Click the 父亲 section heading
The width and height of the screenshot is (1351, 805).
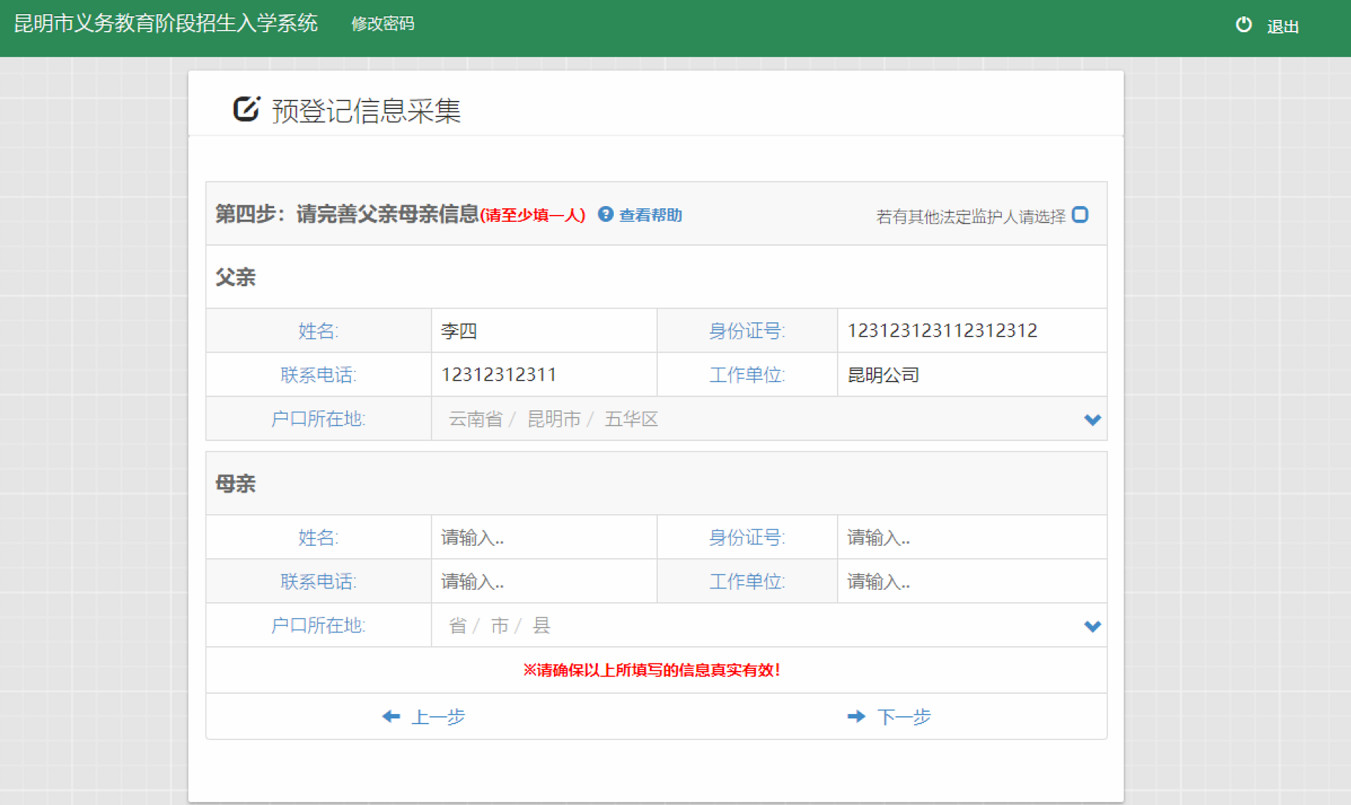pos(236,277)
